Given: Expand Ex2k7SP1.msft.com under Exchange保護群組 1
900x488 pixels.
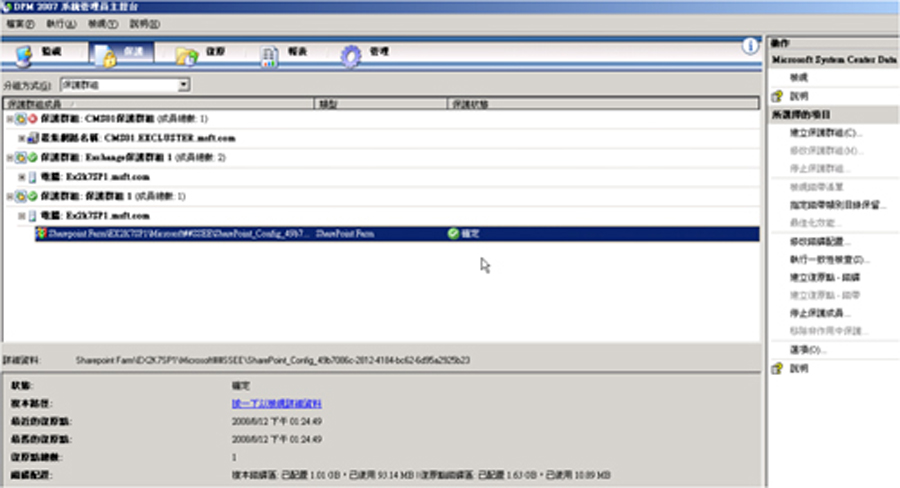Looking at the screenshot, I should pyautogui.click(x=21, y=177).
